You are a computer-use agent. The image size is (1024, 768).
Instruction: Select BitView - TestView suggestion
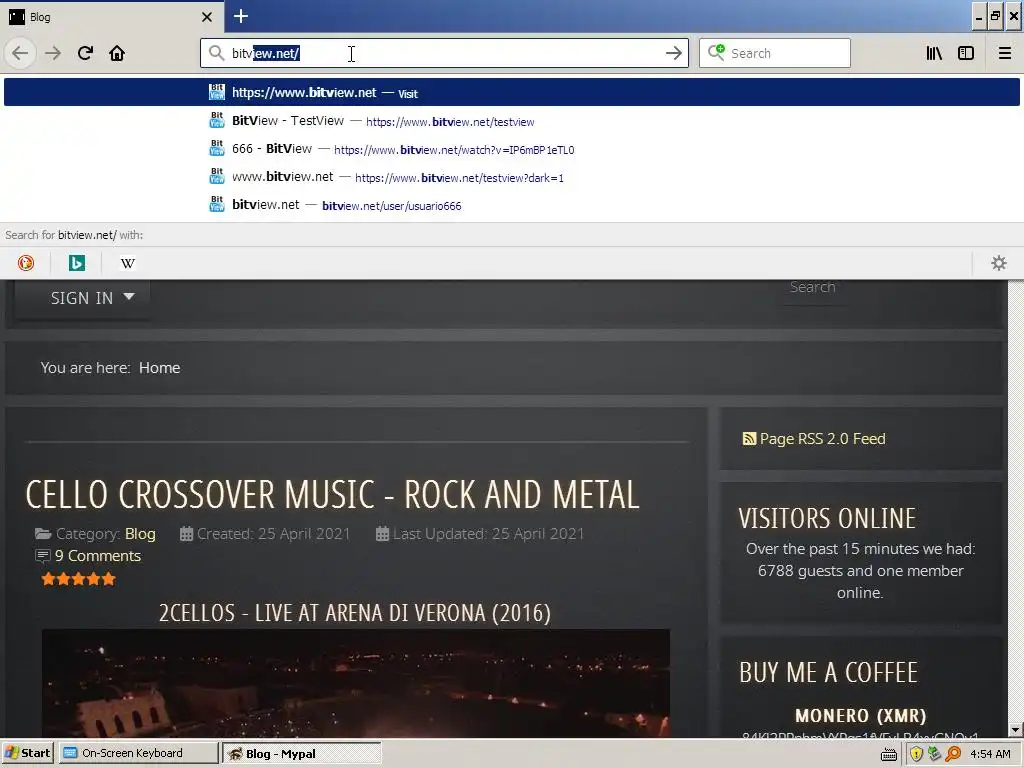pos(512,121)
